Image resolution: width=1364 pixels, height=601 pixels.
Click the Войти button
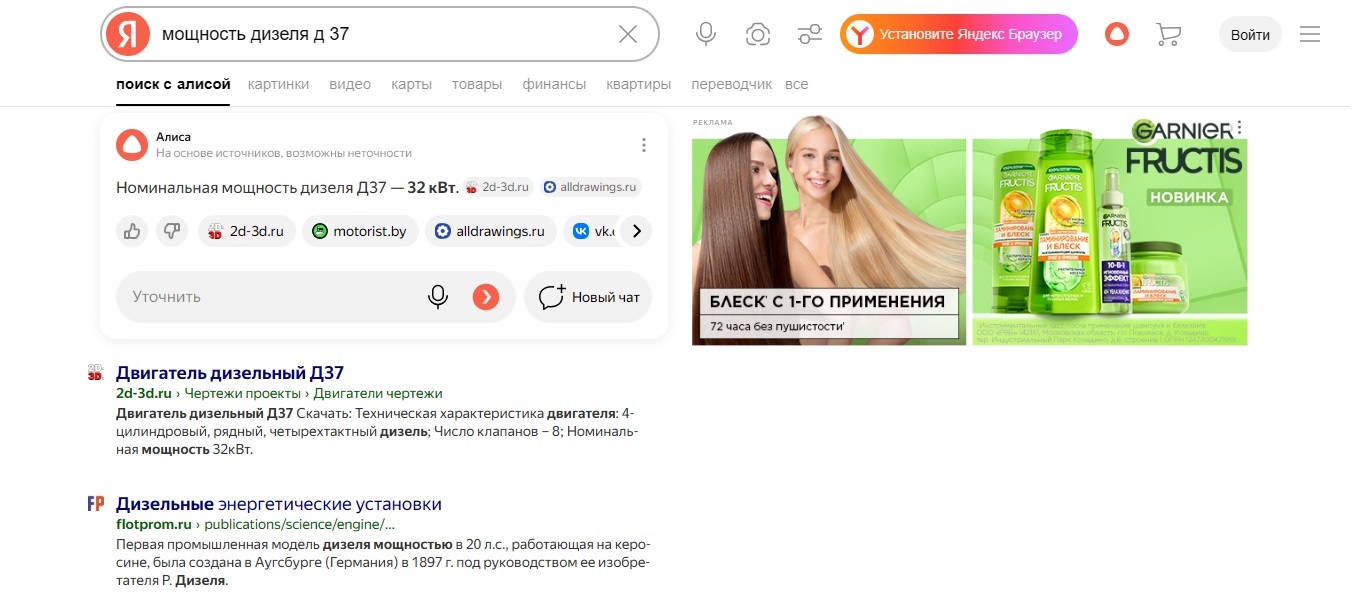point(1250,35)
